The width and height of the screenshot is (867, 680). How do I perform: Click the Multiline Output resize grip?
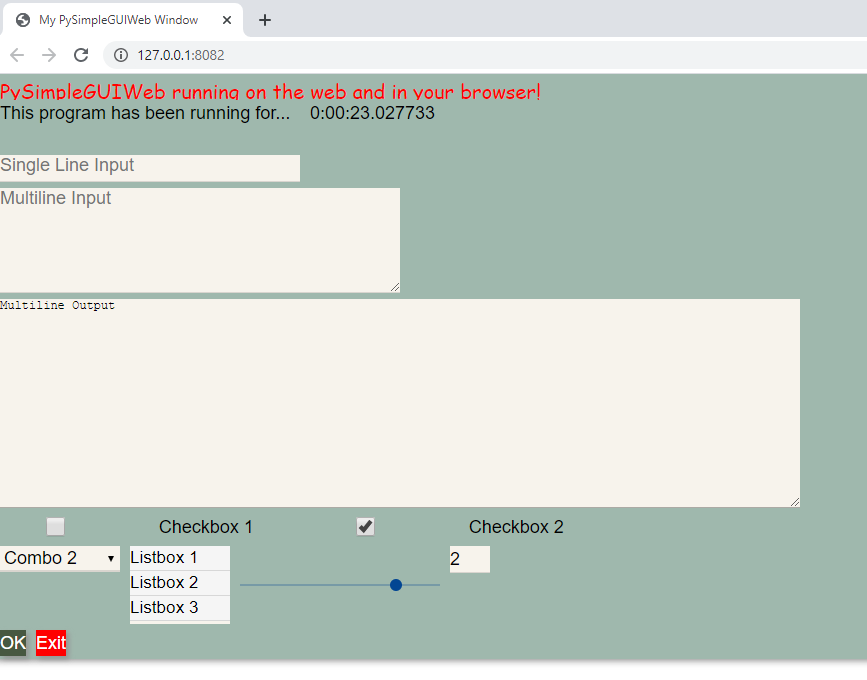click(x=795, y=502)
